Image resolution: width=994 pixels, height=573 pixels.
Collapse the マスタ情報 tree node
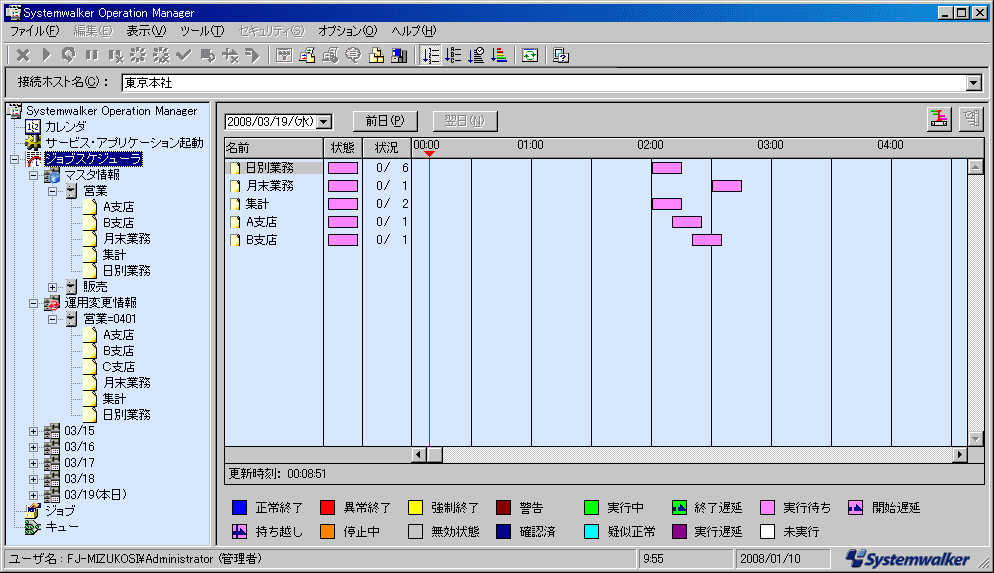pos(33,176)
